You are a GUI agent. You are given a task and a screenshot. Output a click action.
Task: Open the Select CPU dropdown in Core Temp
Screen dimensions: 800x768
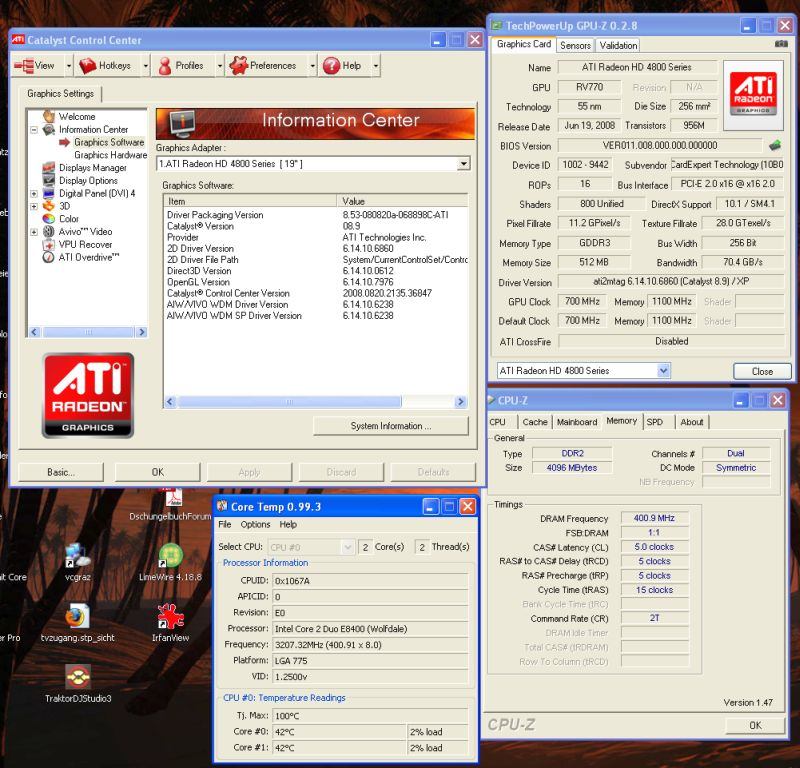310,547
